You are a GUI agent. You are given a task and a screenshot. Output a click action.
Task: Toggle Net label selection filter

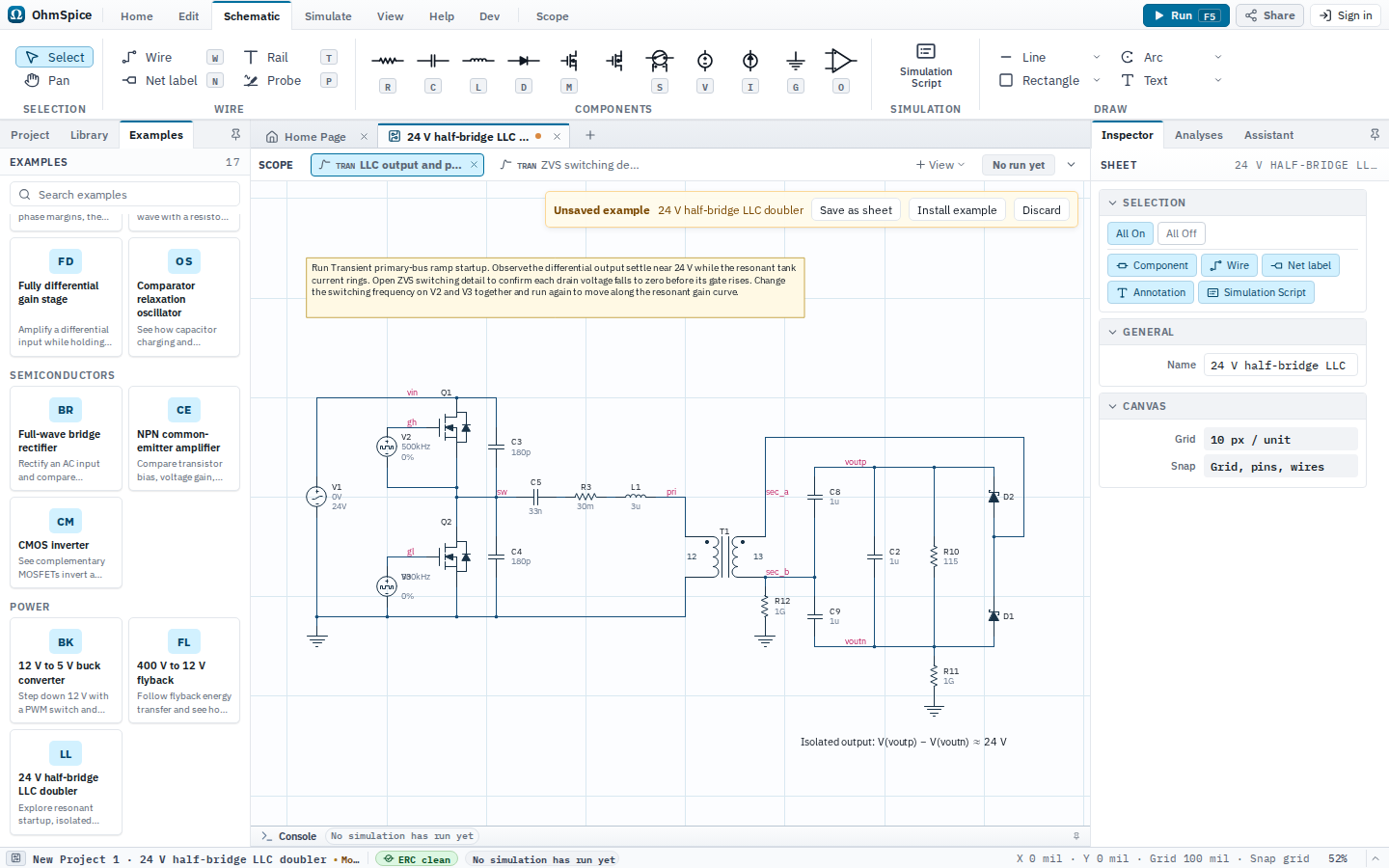pyautogui.click(x=1300, y=265)
